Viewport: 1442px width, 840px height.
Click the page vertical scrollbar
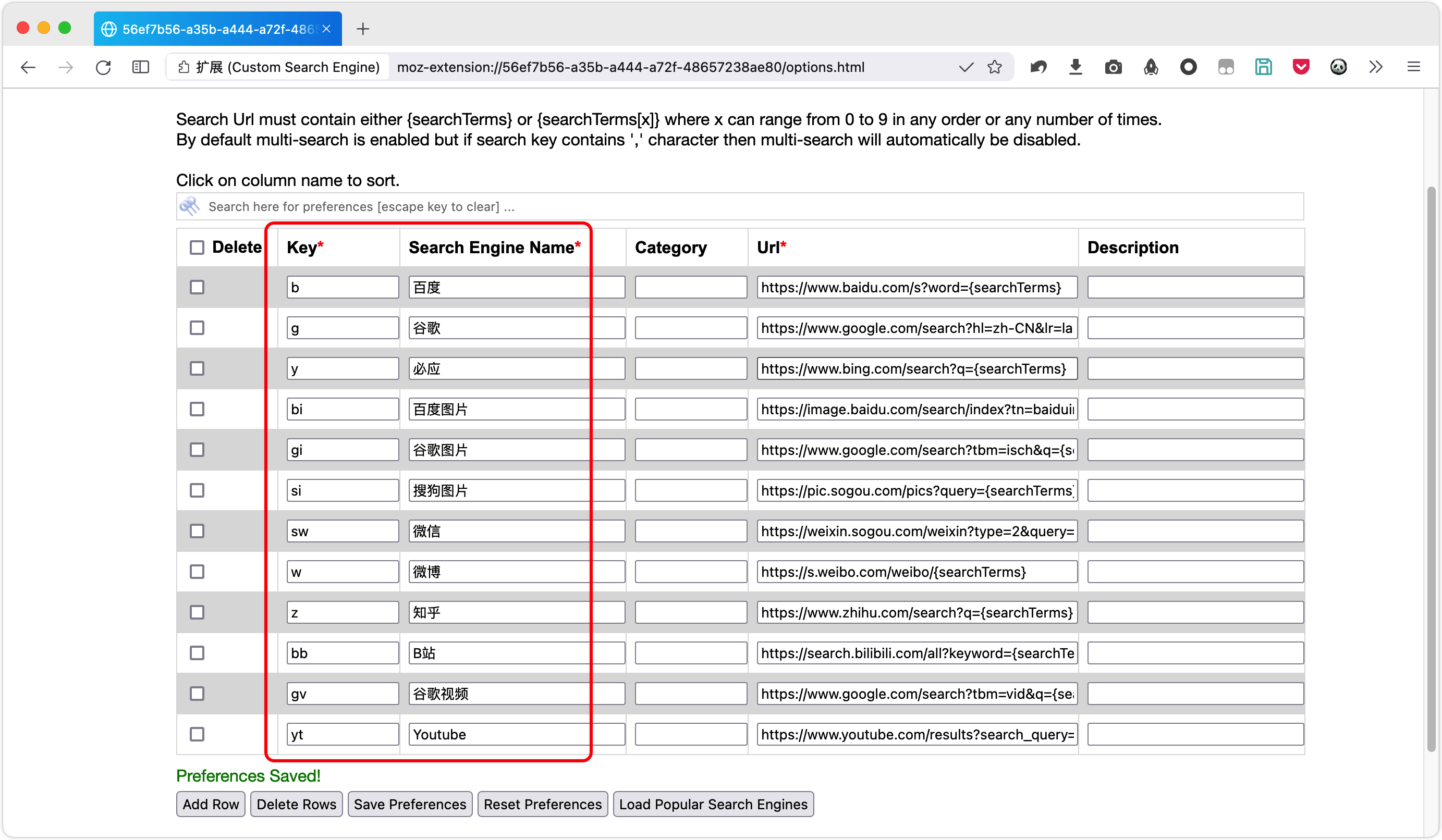pos(1431,469)
